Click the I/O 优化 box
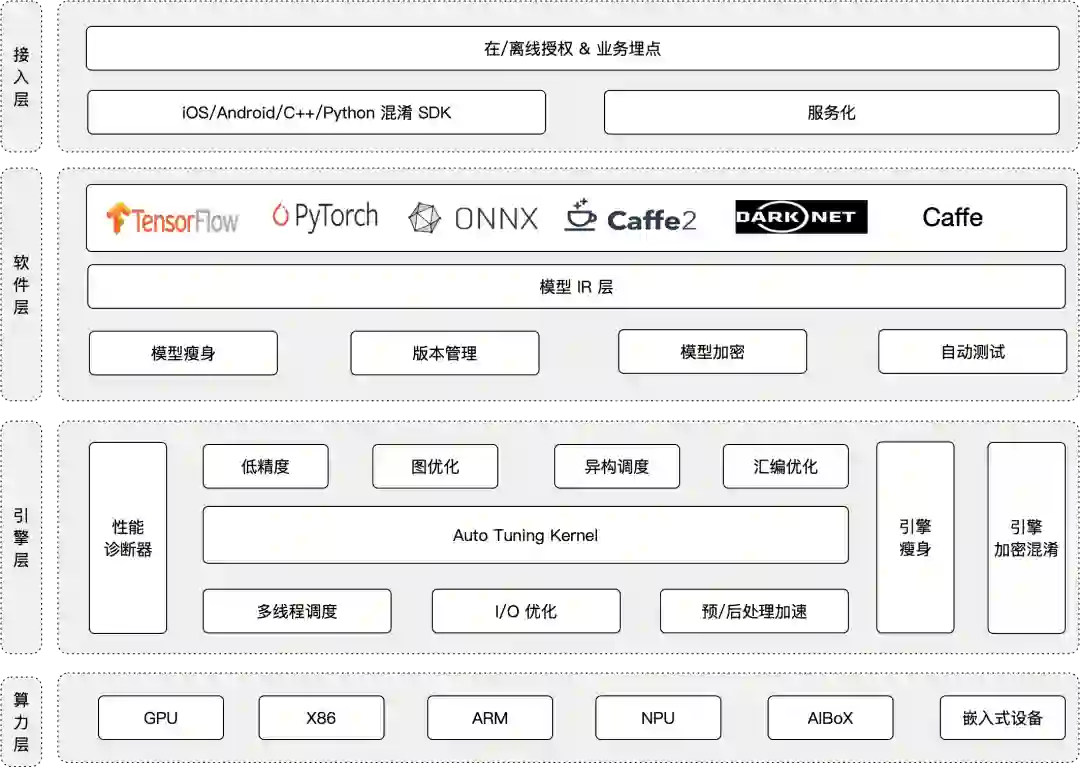 tap(526, 611)
